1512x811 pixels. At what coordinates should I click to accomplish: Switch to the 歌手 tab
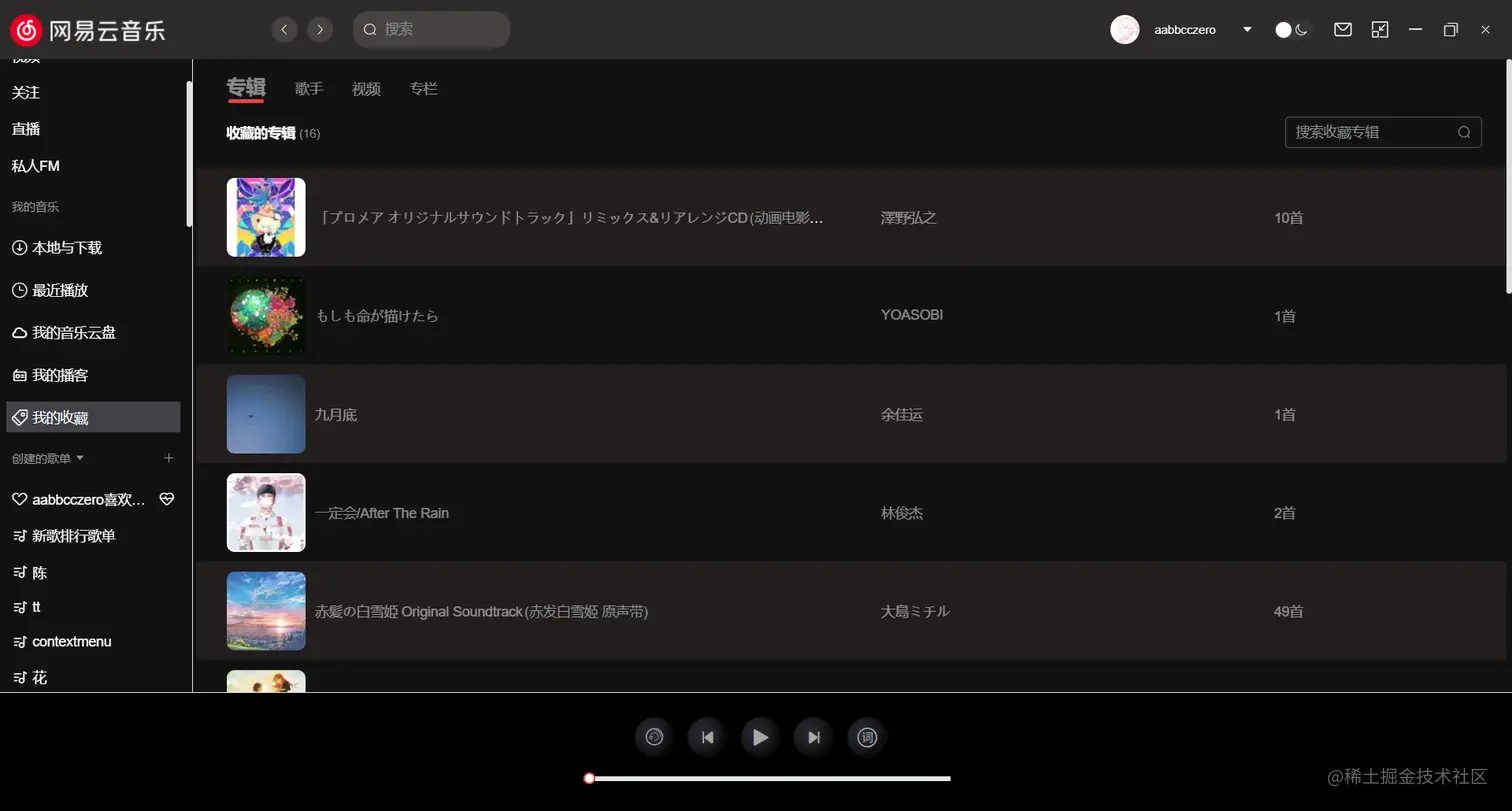[x=309, y=89]
